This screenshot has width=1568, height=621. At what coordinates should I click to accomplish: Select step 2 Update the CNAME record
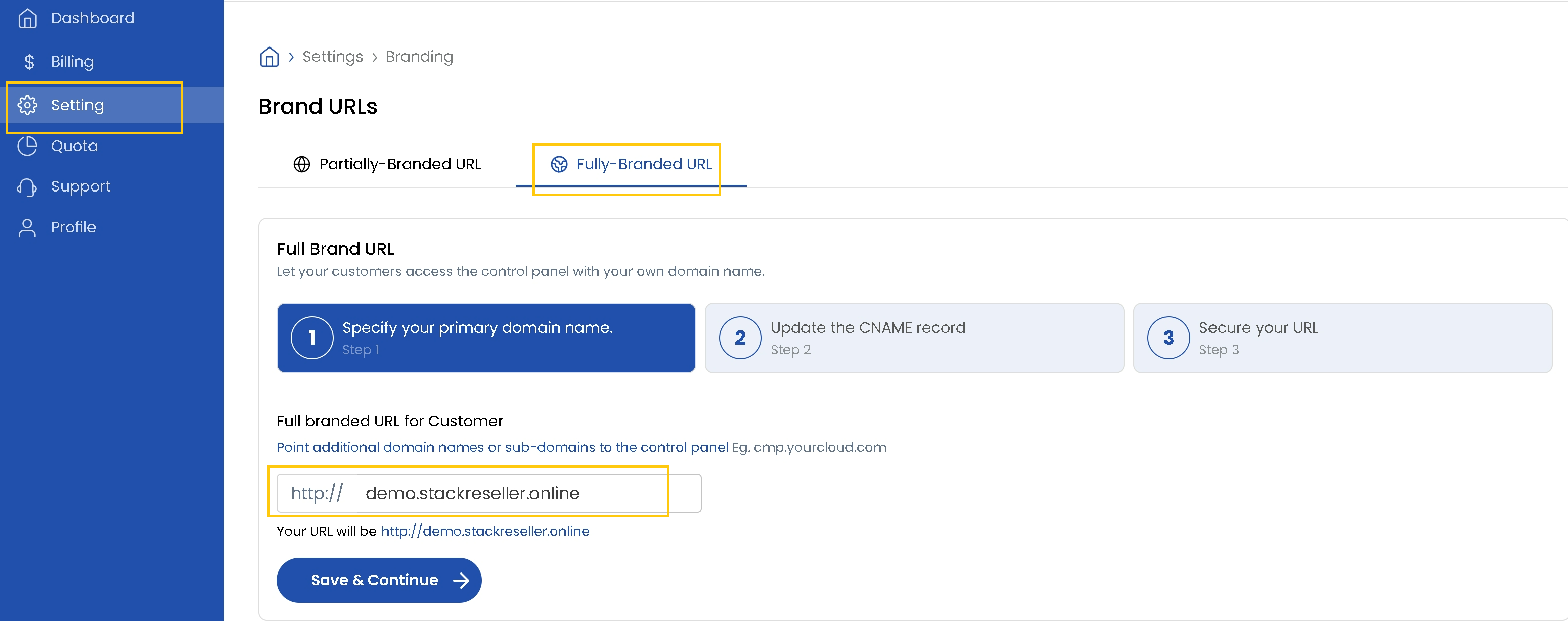[x=914, y=338]
